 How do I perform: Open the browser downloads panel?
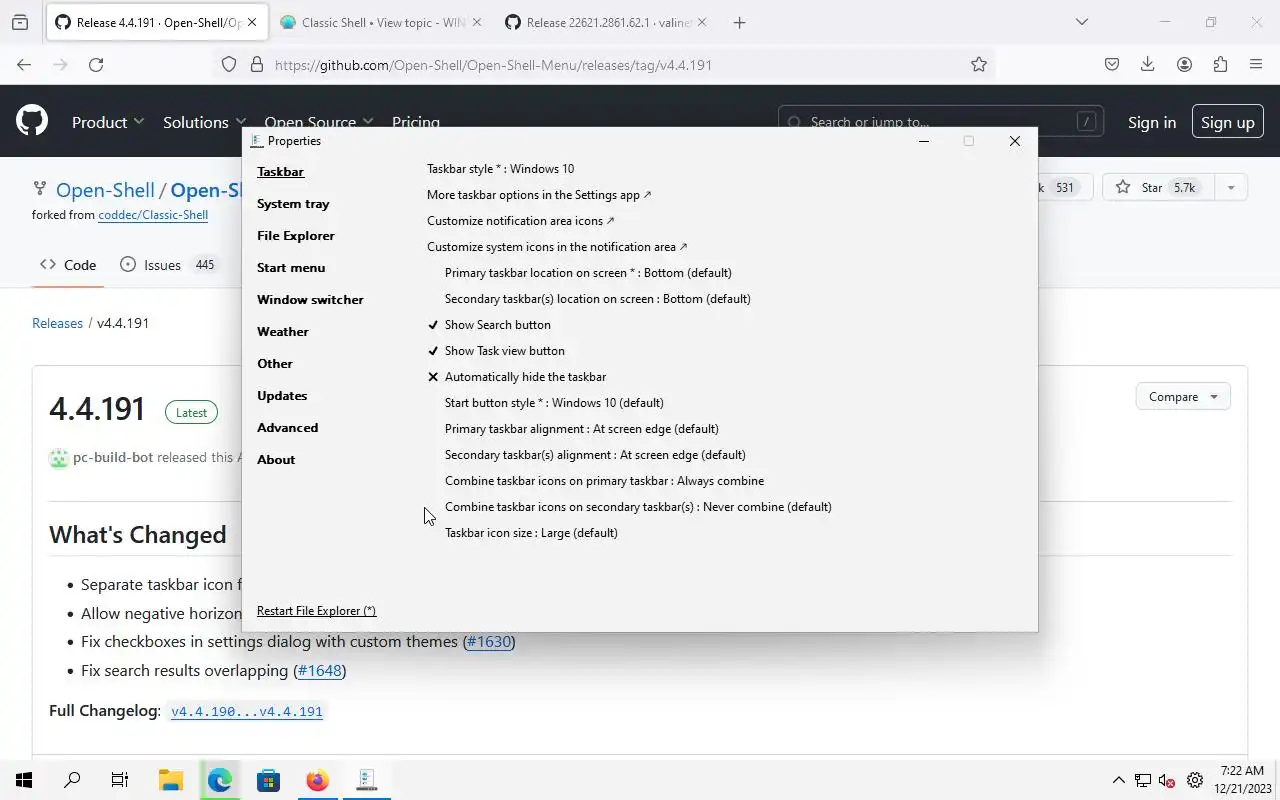point(1148,64)
